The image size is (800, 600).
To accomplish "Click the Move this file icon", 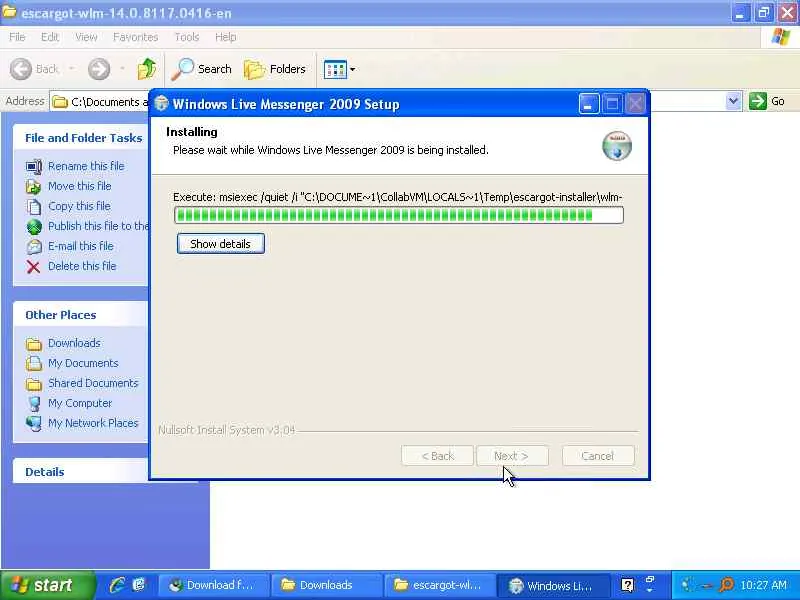I will pyautogui.click(x=34, y=187).
